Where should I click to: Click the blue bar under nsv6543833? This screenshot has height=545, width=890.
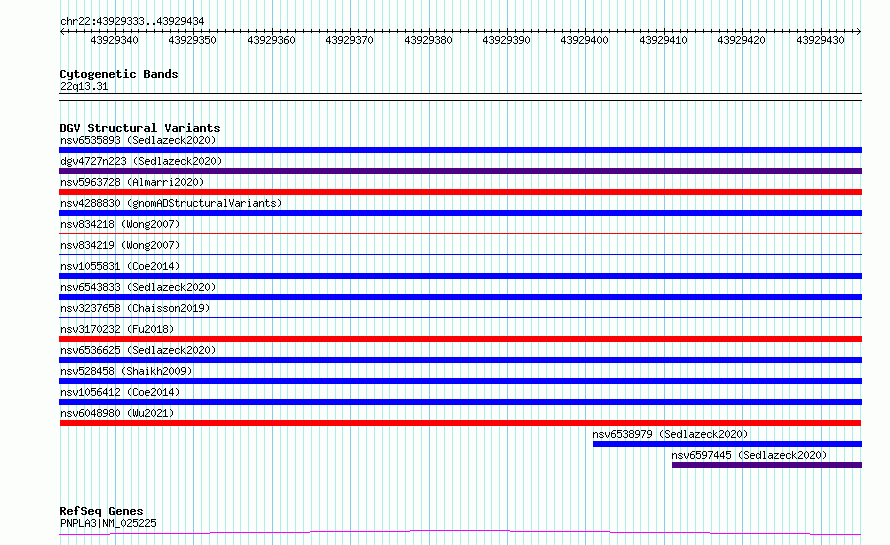pyautogui.click(x=460, y=297)
